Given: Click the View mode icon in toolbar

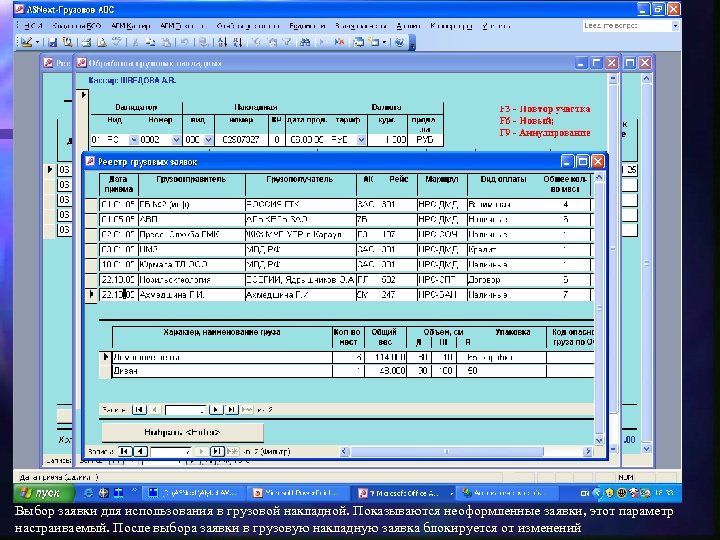Looking at the screenshot, I should (26, 42).
